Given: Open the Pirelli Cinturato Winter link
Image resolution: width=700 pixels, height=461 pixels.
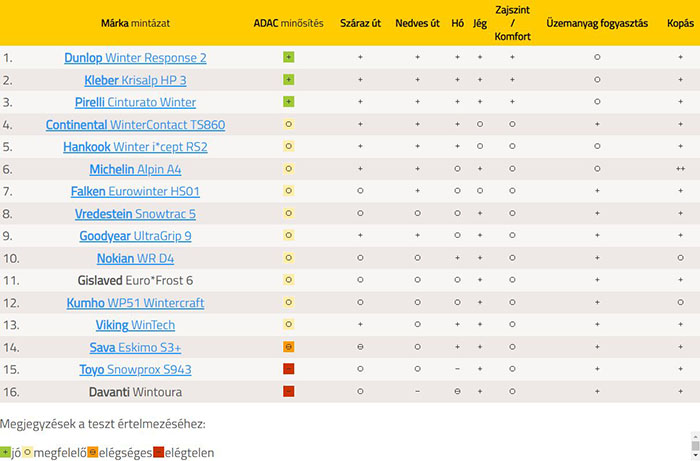Looking at the screenshot, I should click(135, 102).
